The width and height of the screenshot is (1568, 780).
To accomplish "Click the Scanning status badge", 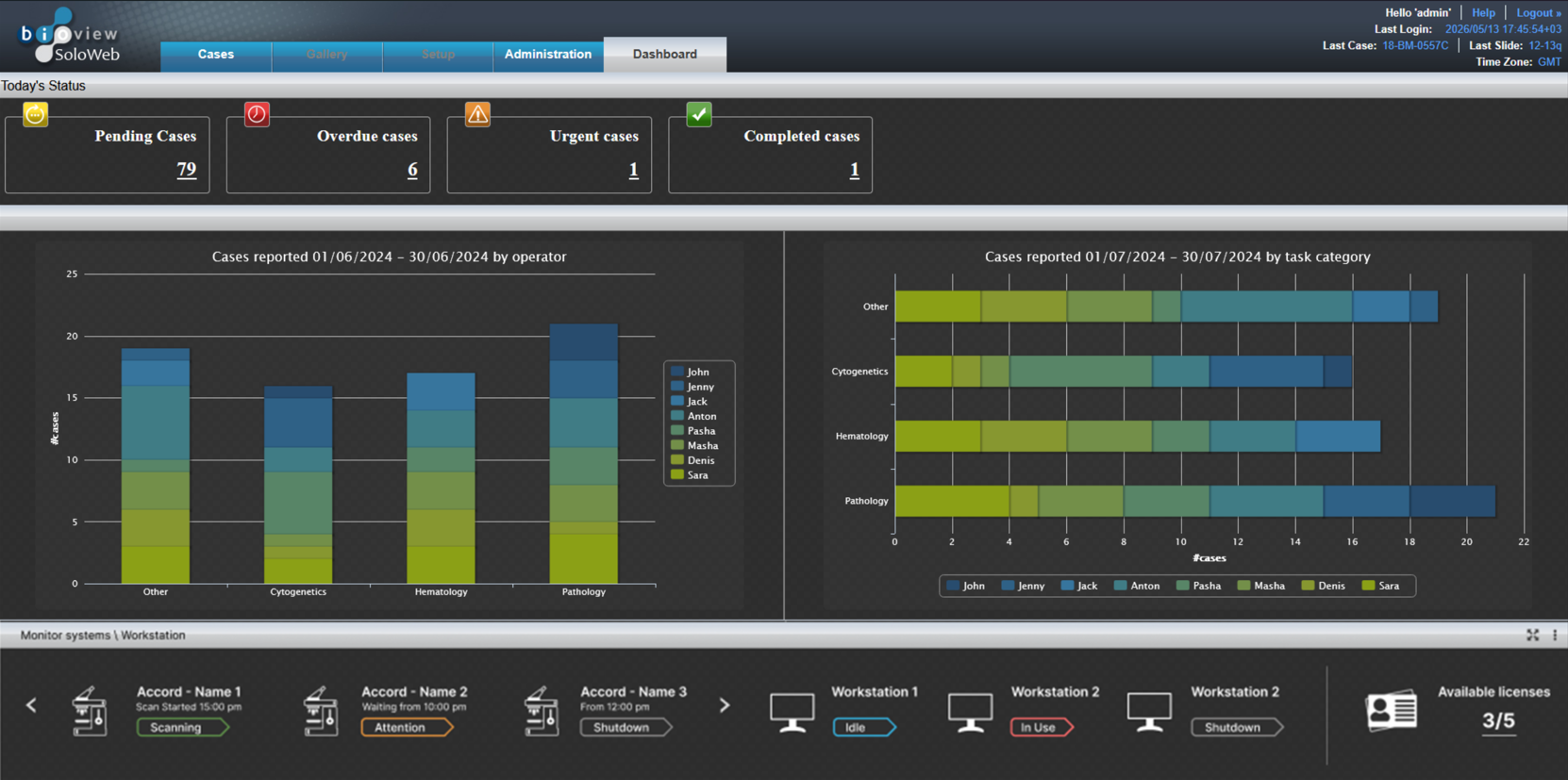I will point(183,727).
